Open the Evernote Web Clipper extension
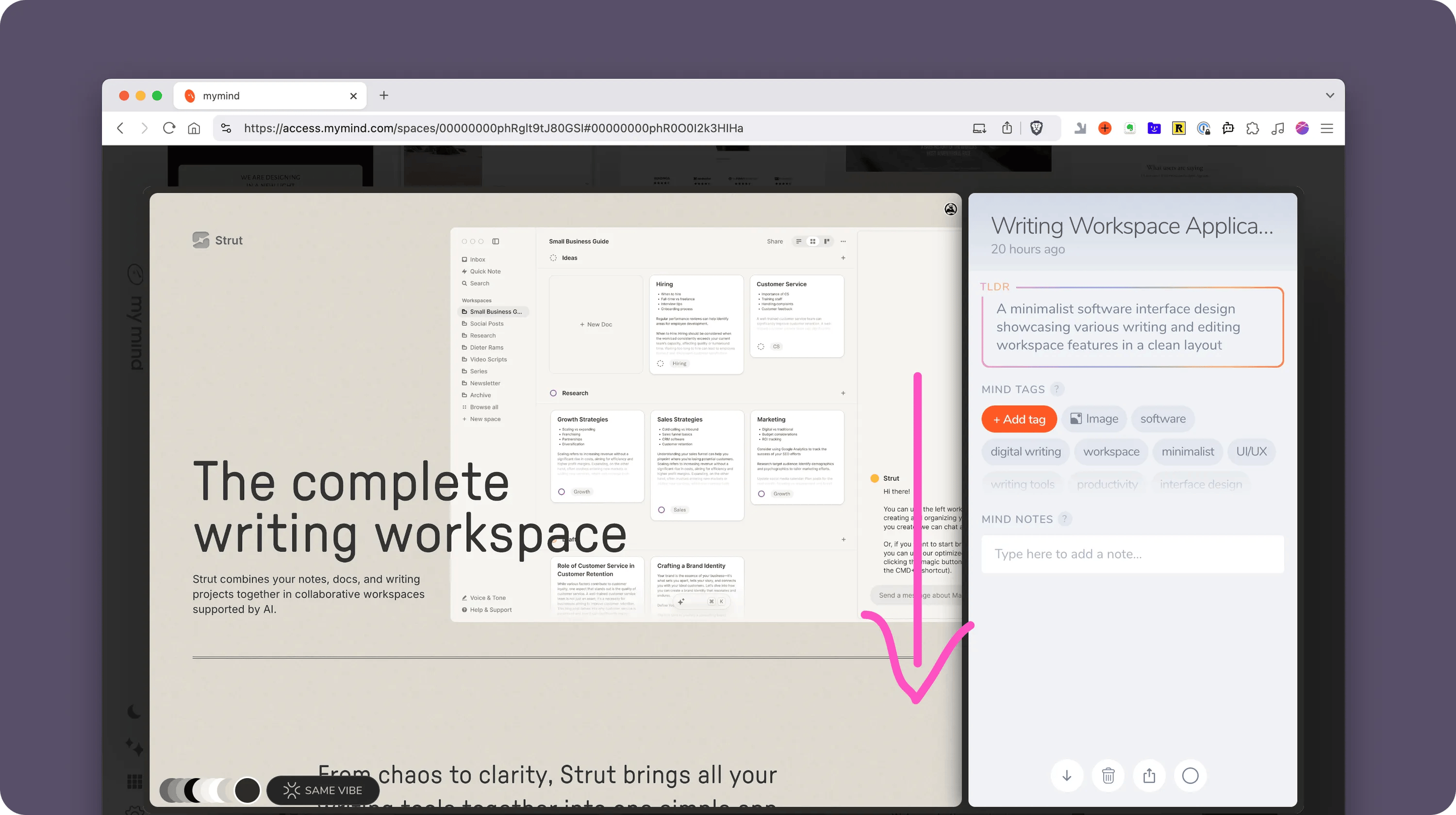The height and width of the screenshot is (815, 1456). pos(1129,128)
